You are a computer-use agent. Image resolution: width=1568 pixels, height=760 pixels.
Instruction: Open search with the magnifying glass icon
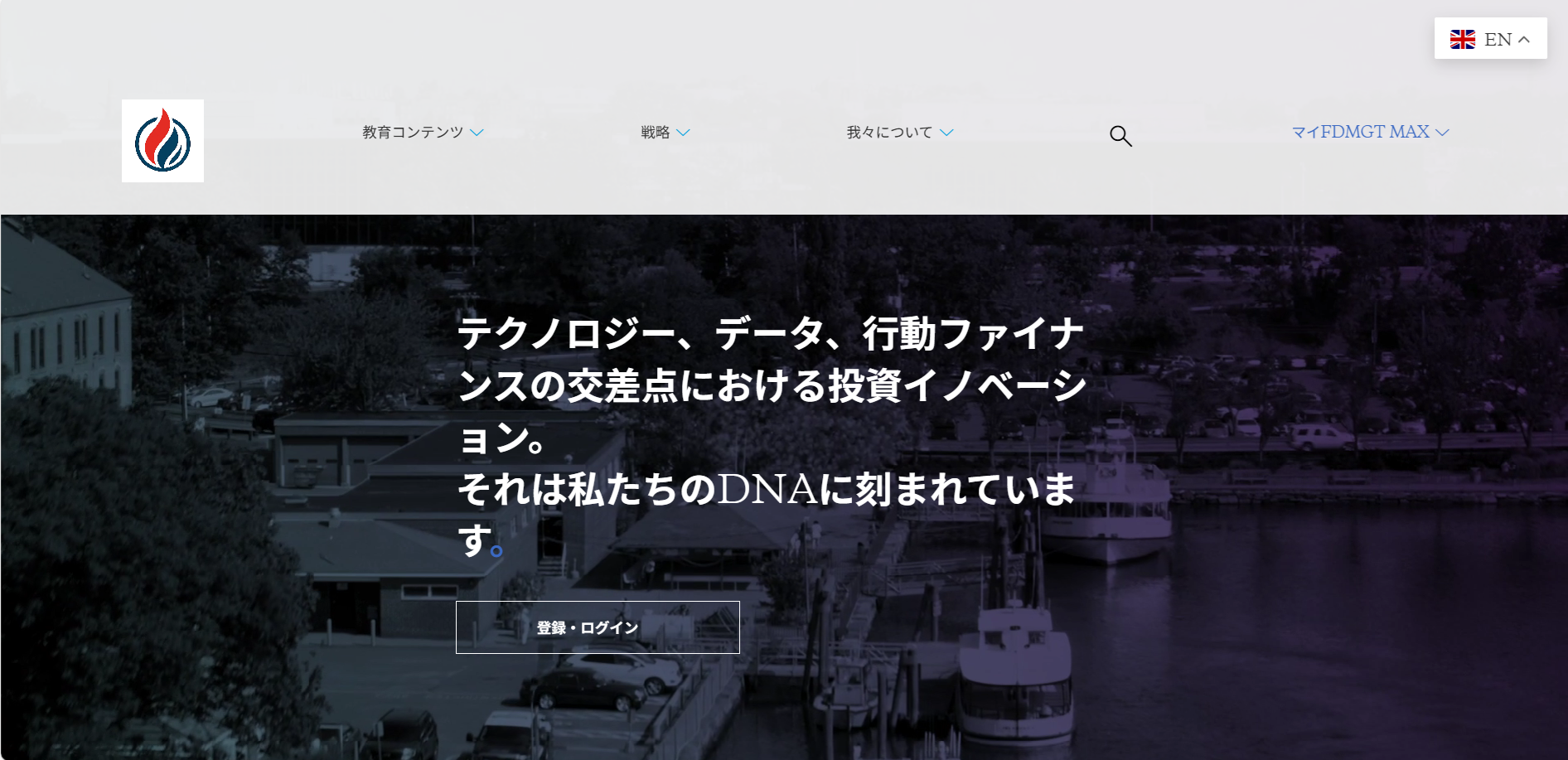[x=1120, y=136]
